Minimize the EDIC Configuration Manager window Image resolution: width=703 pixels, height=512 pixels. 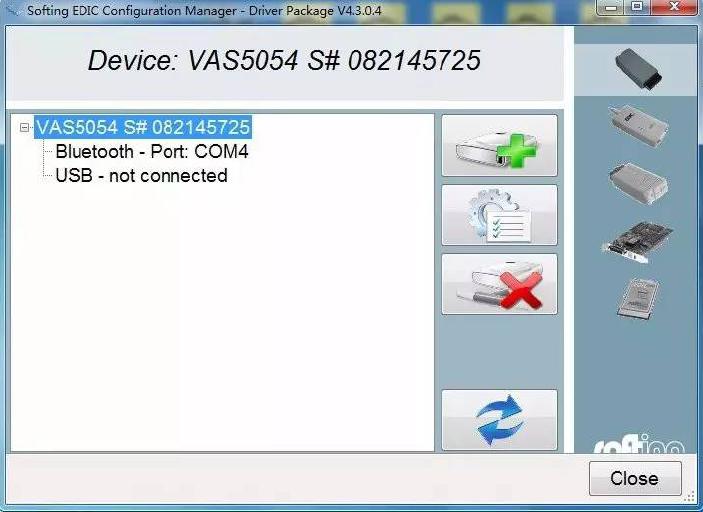pos(611,7)
